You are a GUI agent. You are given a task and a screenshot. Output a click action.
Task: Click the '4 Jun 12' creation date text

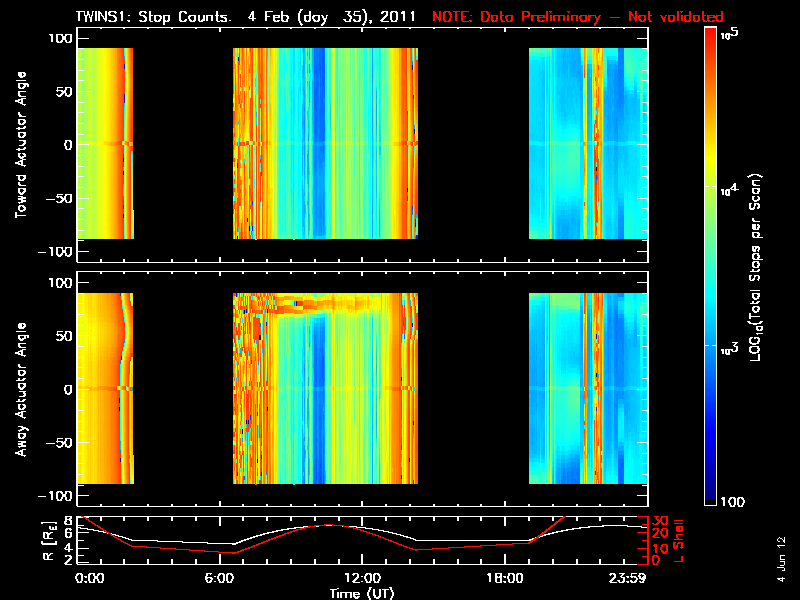(x=781, y=559)
